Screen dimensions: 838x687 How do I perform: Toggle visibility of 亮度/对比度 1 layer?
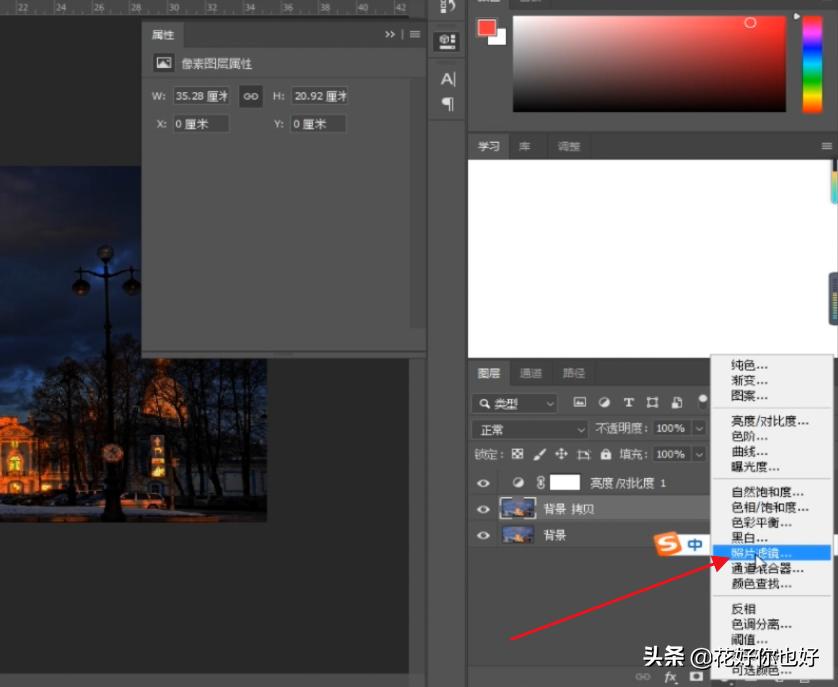tap(483, 483)
